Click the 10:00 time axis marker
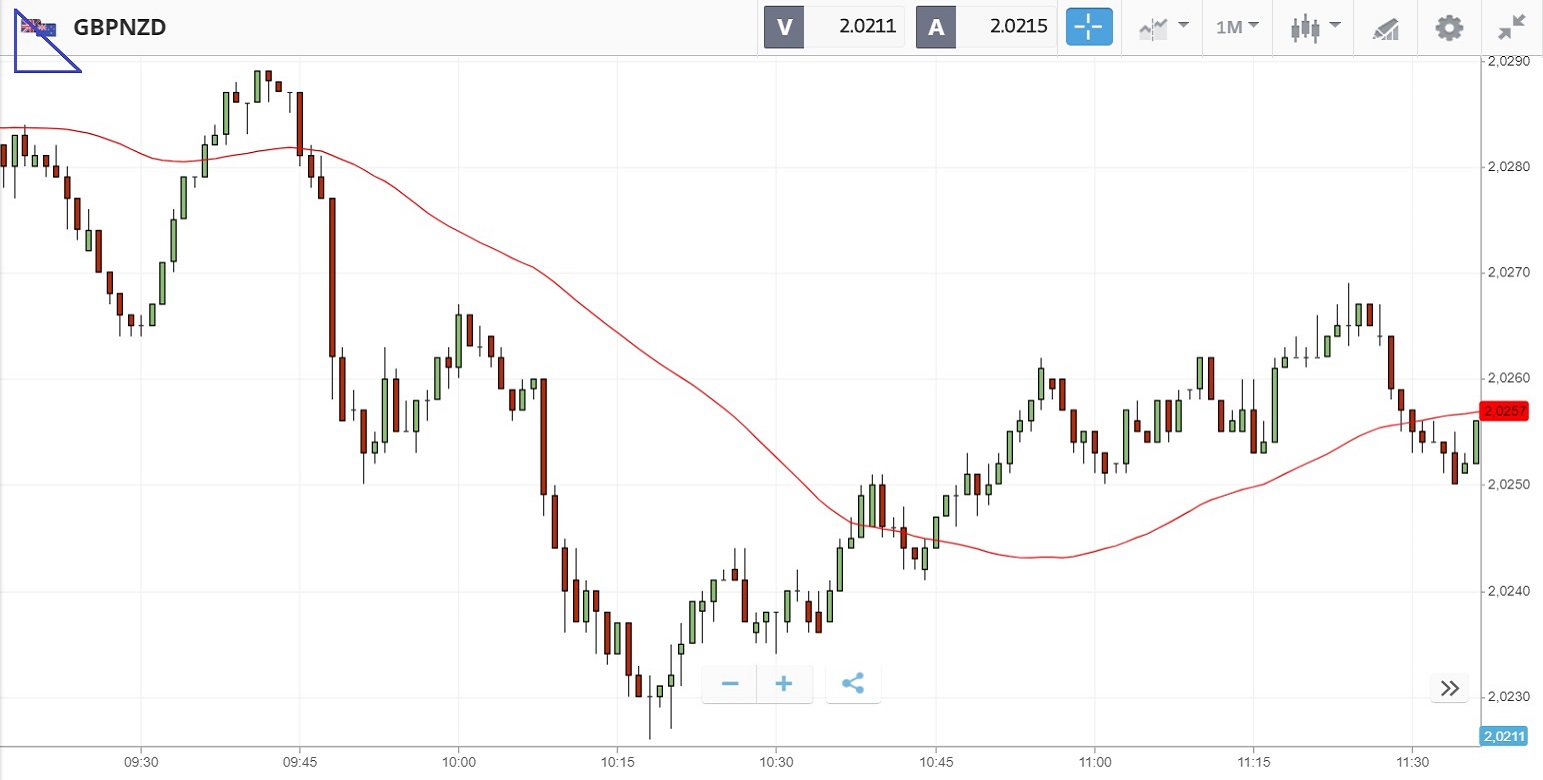The image size is (1543, 780). click(458, 763)
